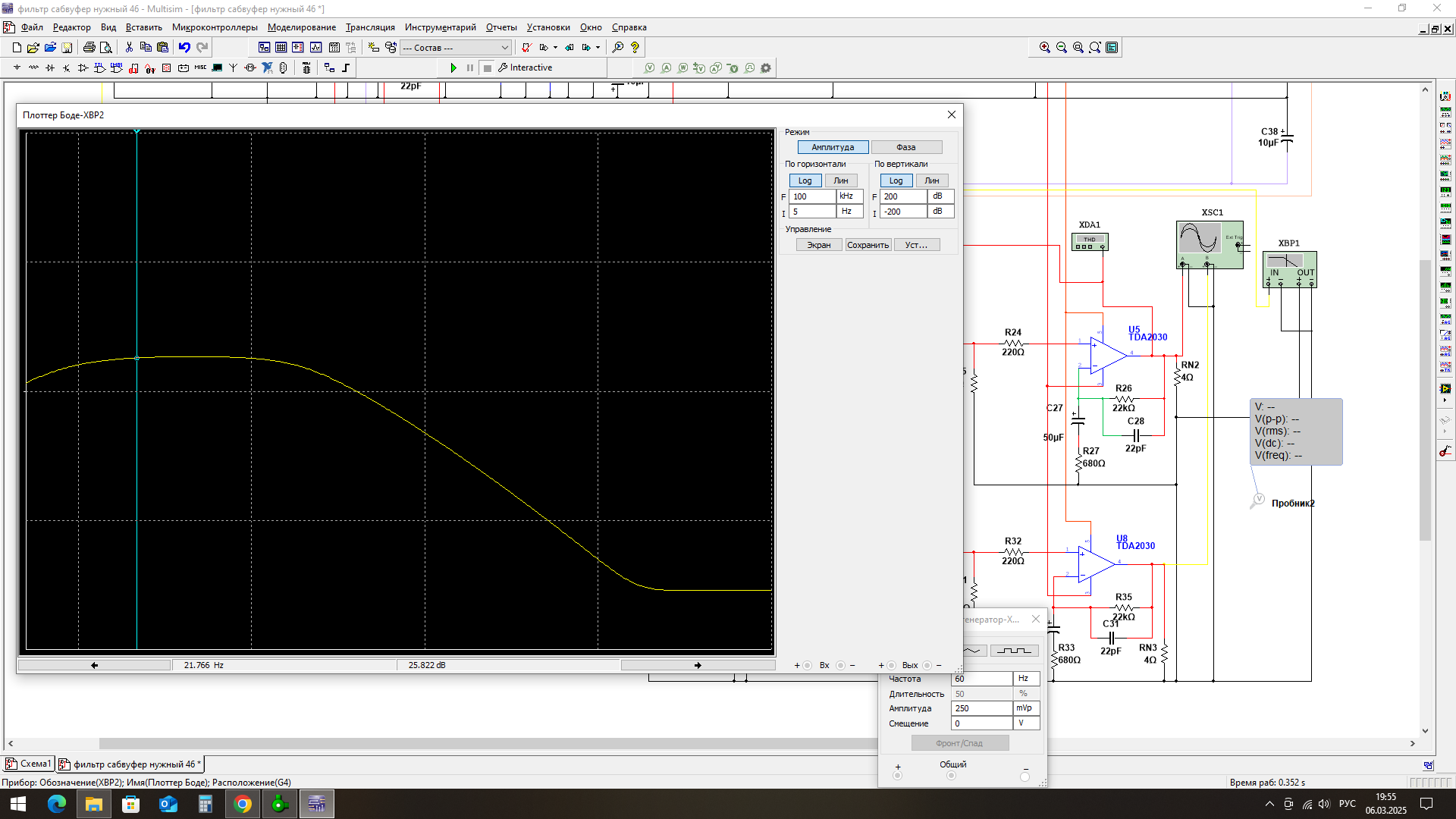Viewport: 1456px width, 819px height.
Task: Open generator frequency Hz unit dropdown
Action: [1027, 679]
